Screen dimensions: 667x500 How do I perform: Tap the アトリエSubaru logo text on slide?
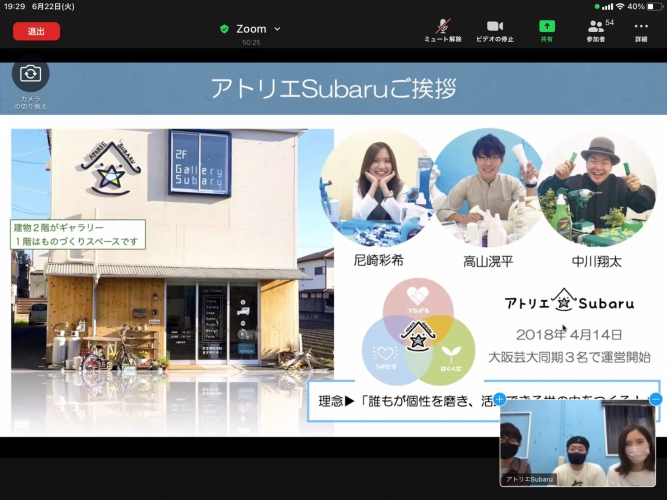[569, 301]
